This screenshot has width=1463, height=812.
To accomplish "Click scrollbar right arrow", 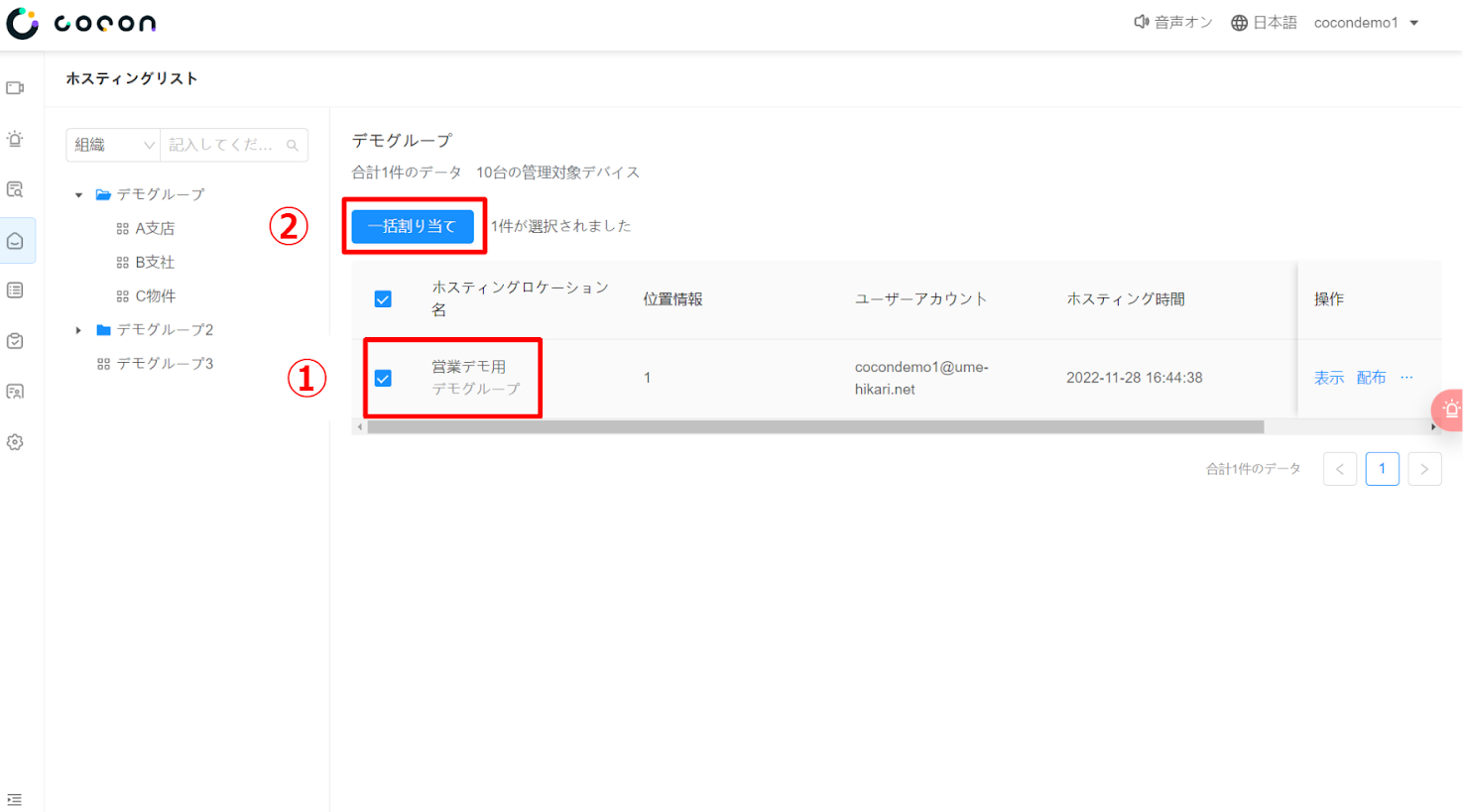I will 1434,427.
